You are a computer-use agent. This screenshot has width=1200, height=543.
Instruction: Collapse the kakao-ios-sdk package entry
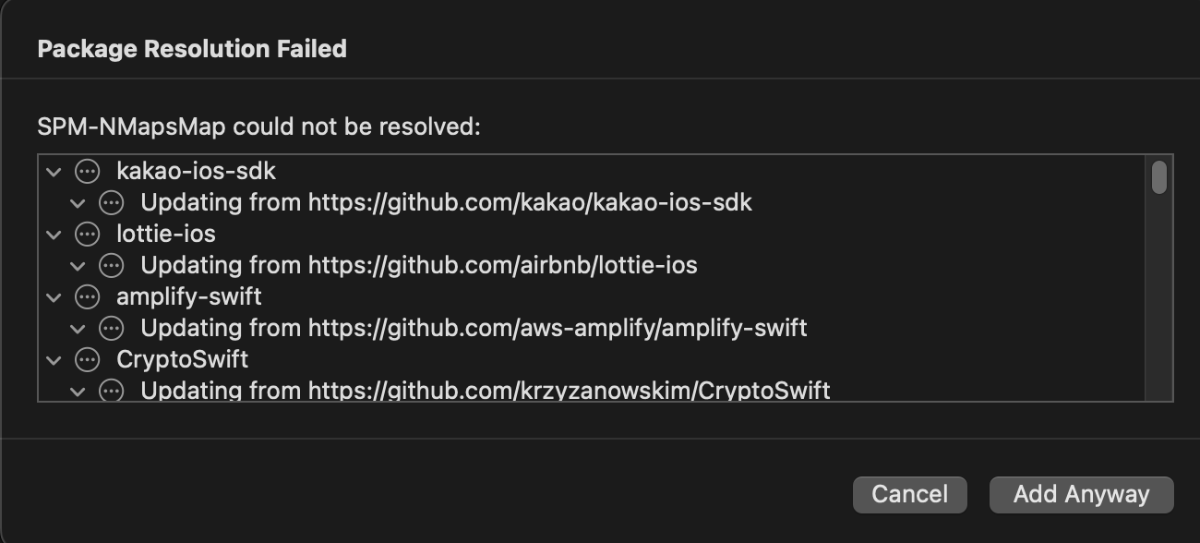pyautogui.click(x=54, y=172)
